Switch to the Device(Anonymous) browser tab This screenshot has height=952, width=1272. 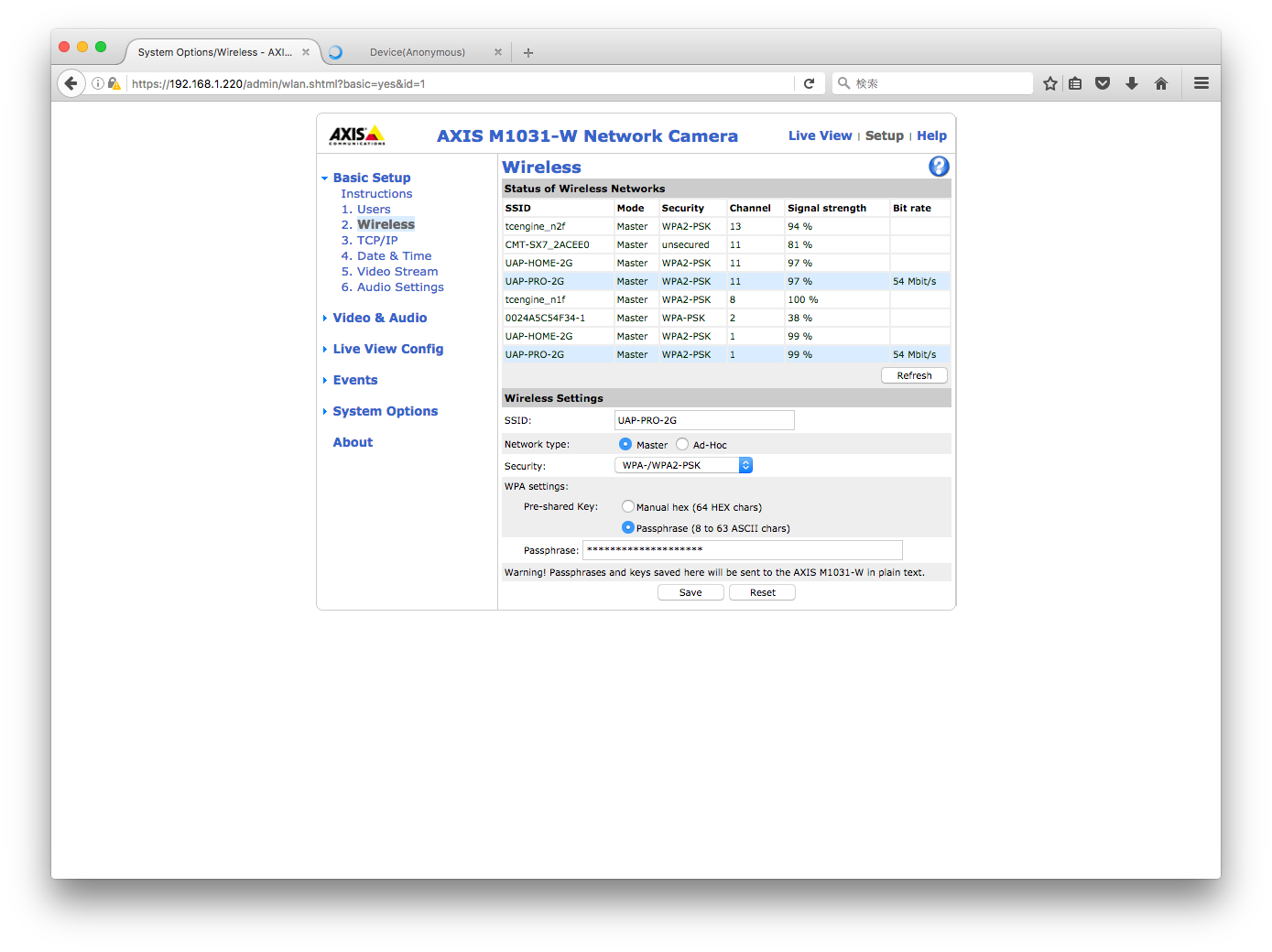pyautogui.click(x=417, y=52)
